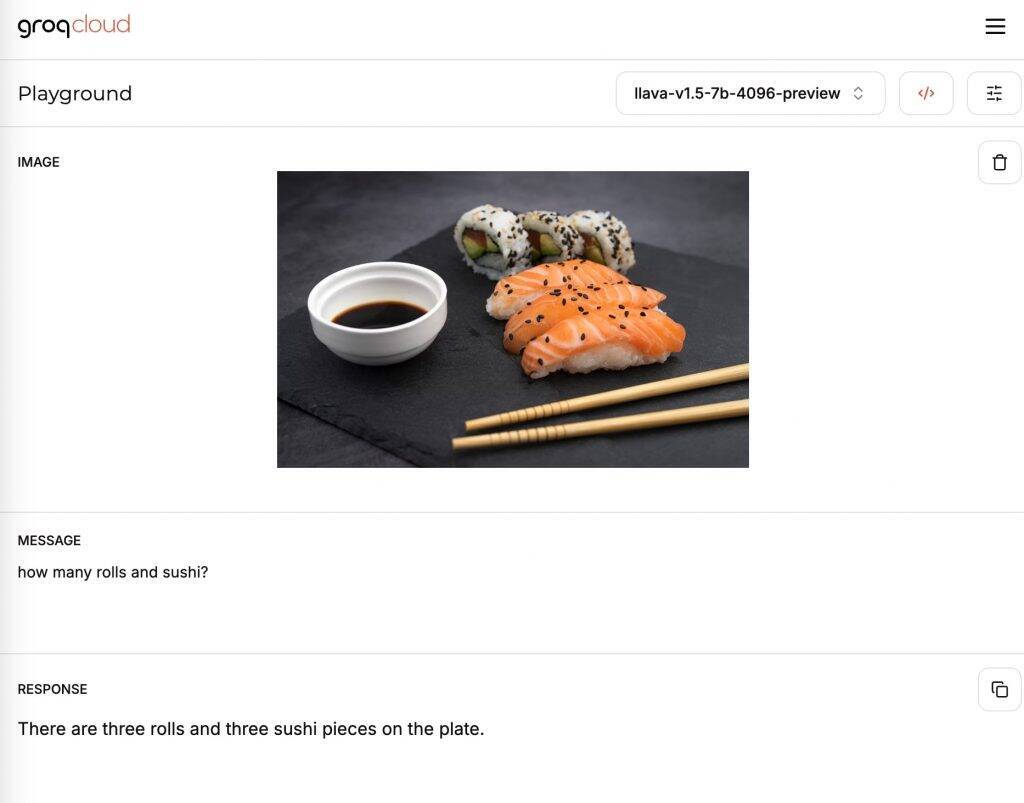Click the salmon nigiri in the image
Screen dimensions: 1024x803
pyautogui.click(x=590, y=320)
